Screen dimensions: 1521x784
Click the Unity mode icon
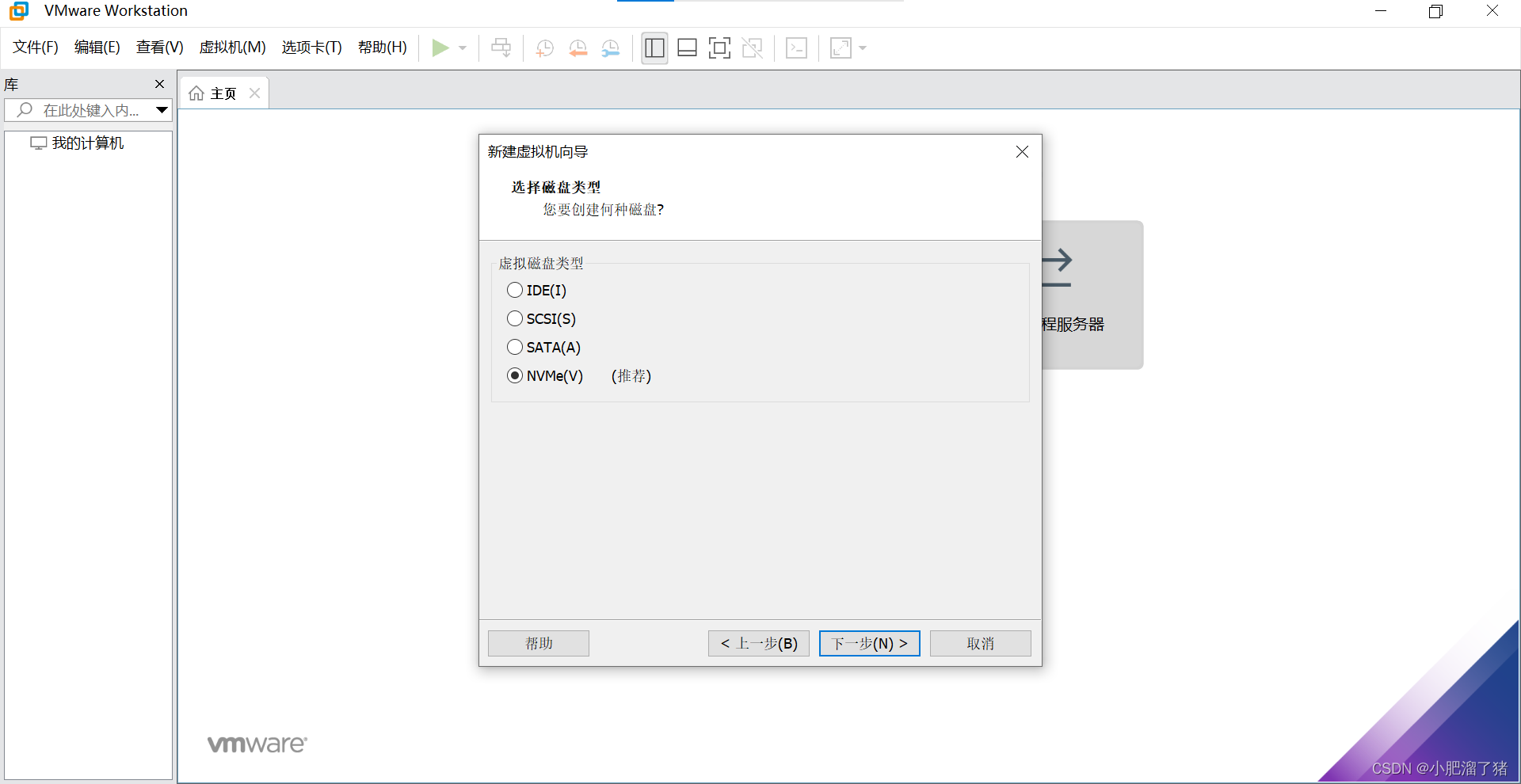tap(752, 48)
